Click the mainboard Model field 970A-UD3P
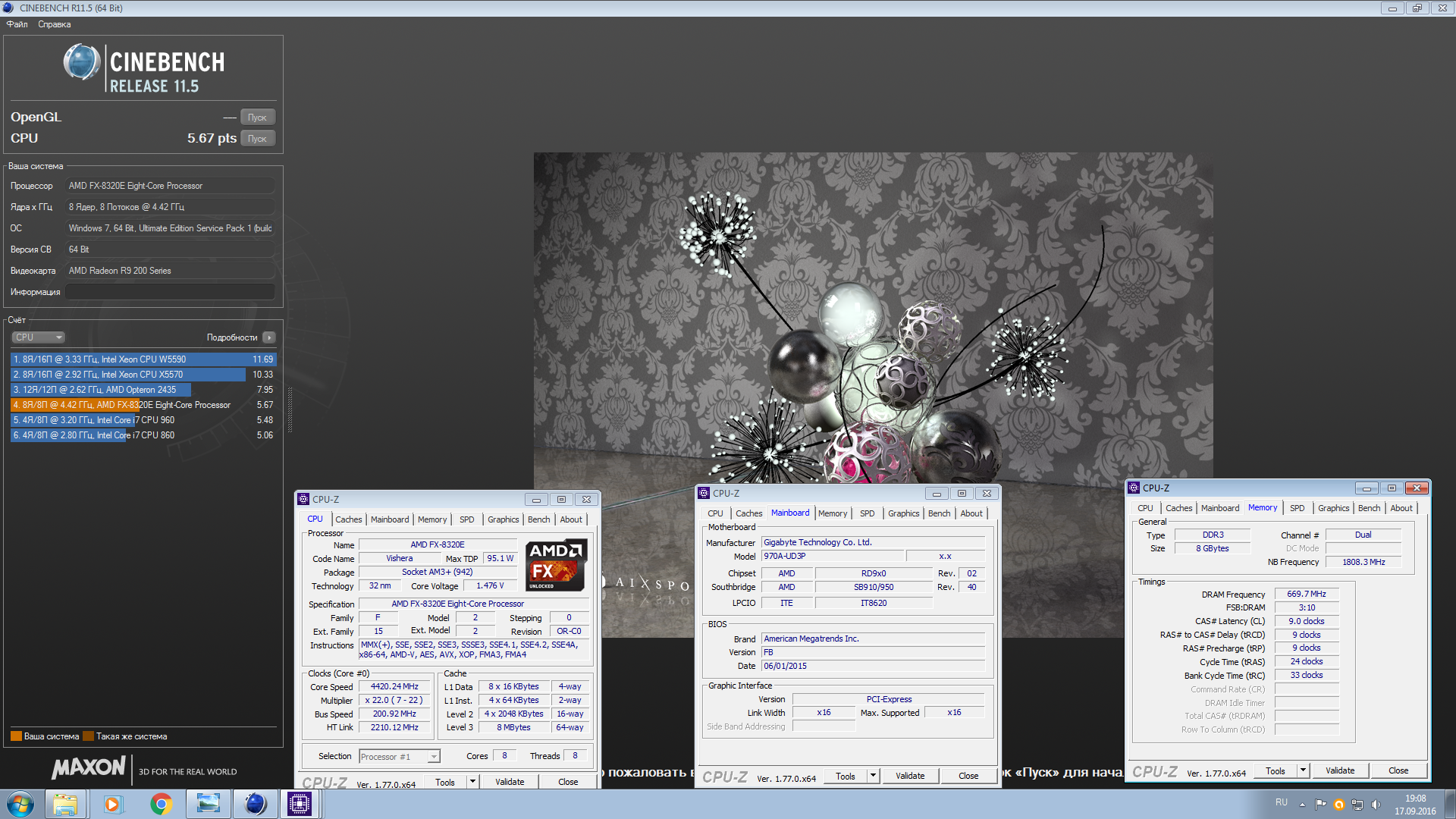 tap(832, 556)
